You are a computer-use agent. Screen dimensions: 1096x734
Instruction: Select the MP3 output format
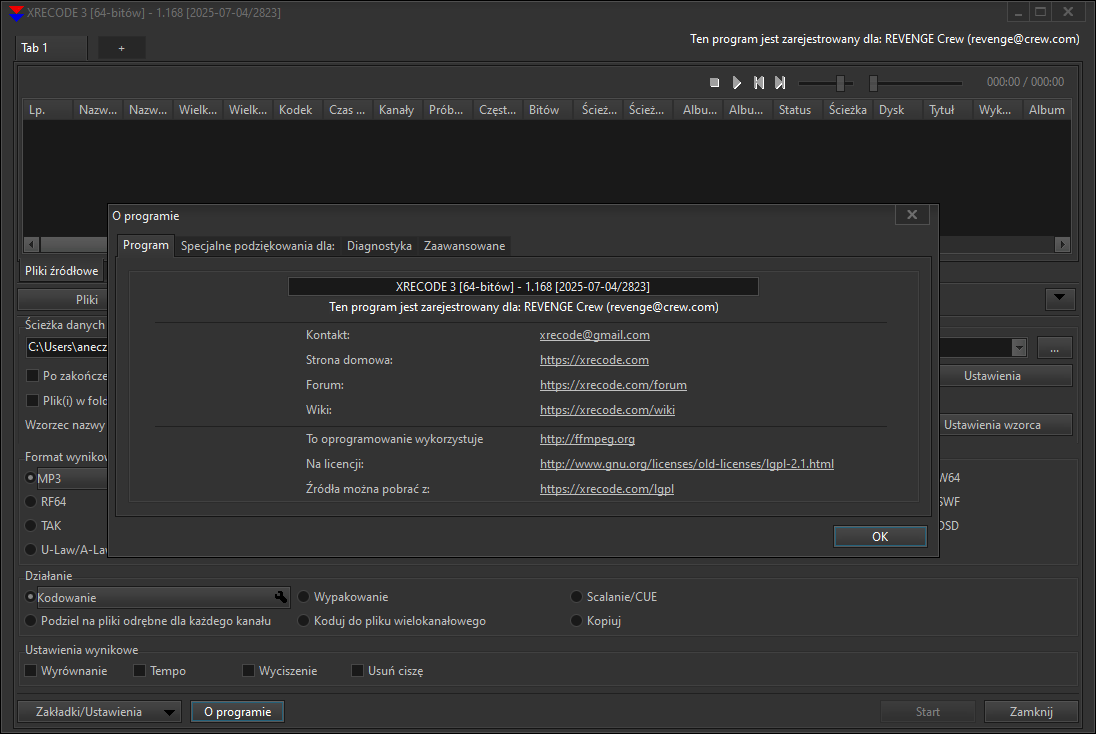[x=30, y=478]
